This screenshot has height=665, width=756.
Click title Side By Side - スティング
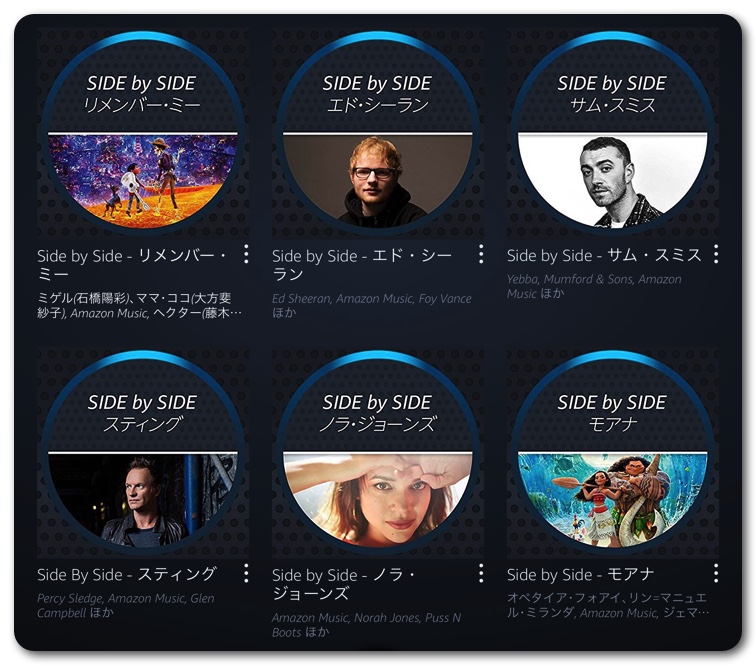pos(127,574)
